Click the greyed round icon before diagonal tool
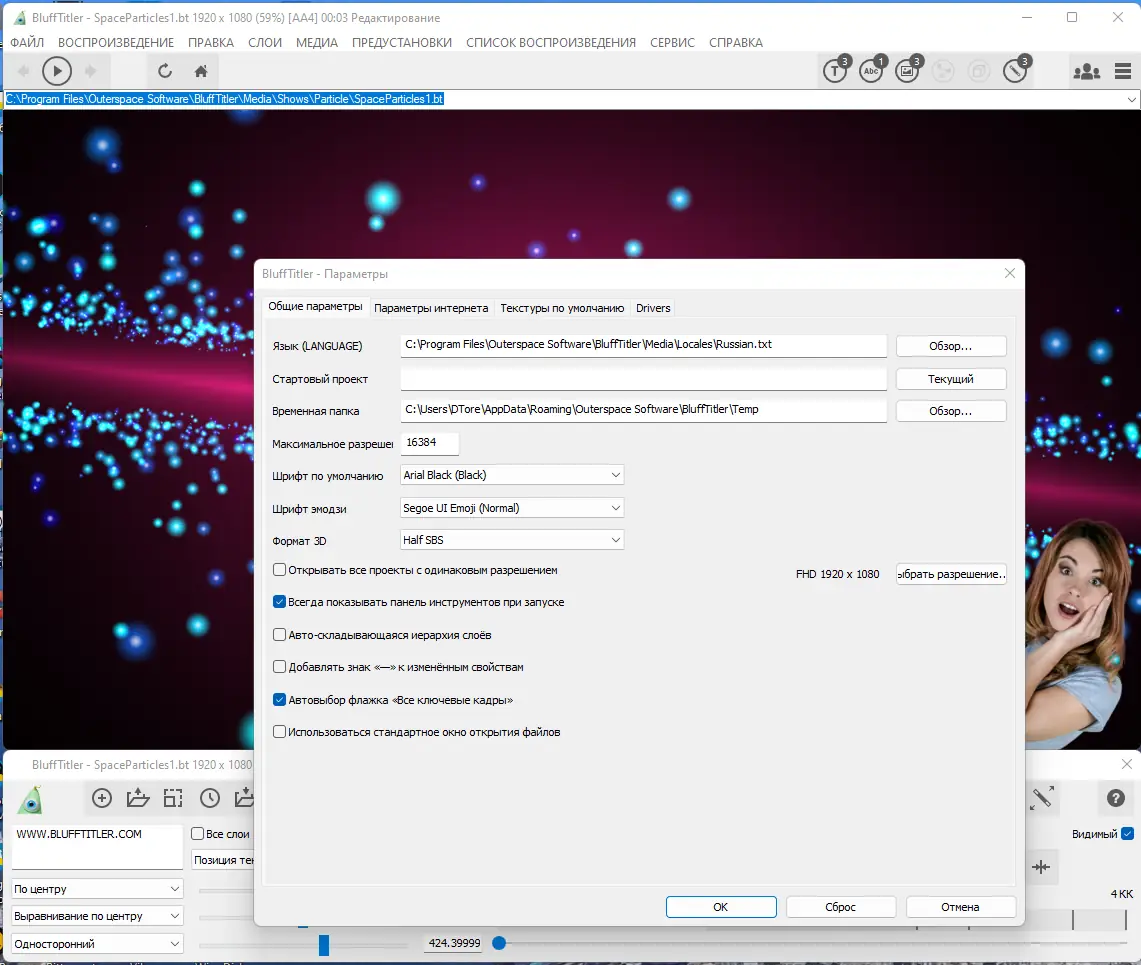Image resolution: width=1141 pixels, height=965 pixels. coord(979,71)
